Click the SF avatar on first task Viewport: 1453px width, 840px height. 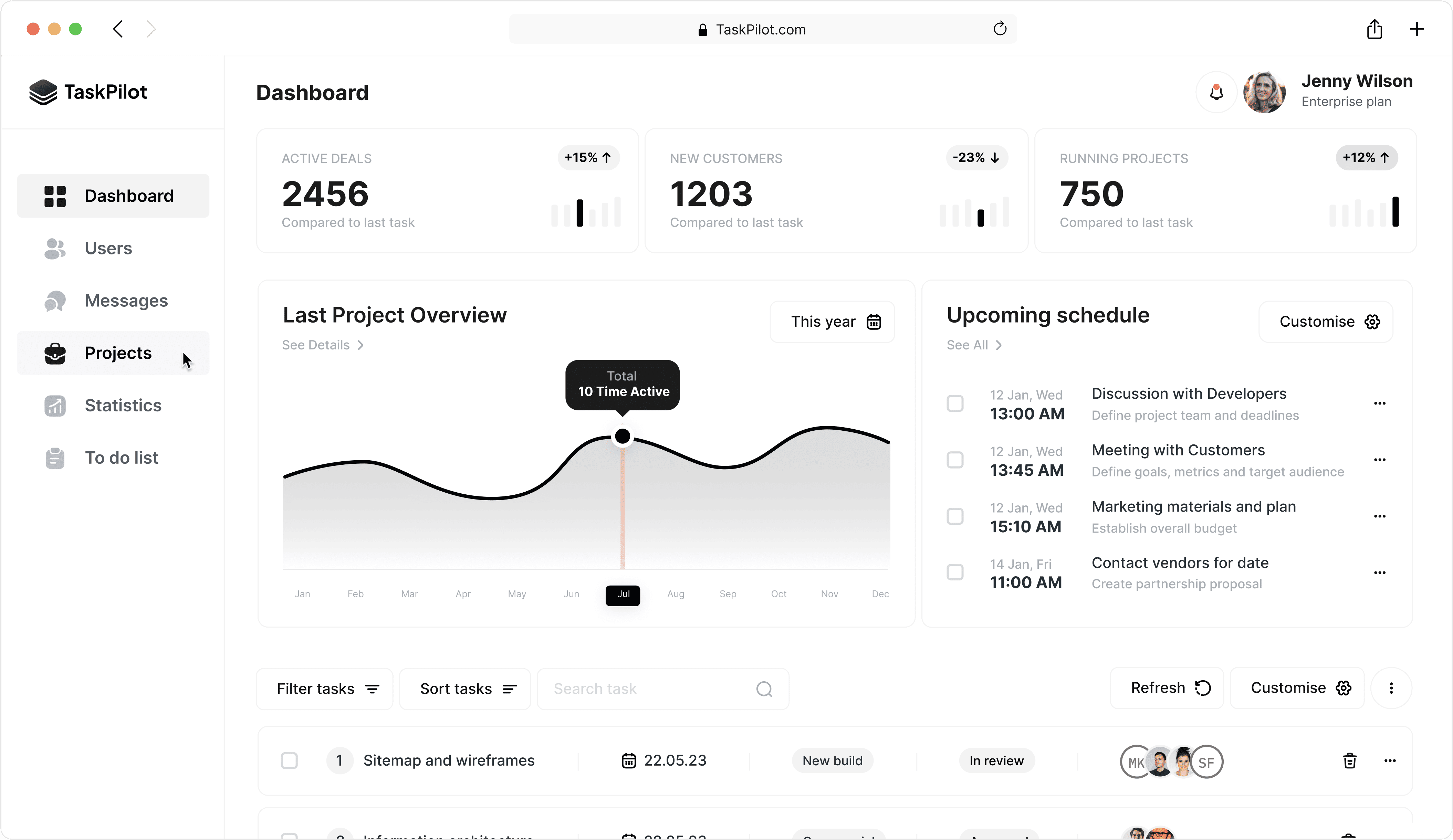coord(1207,762)
